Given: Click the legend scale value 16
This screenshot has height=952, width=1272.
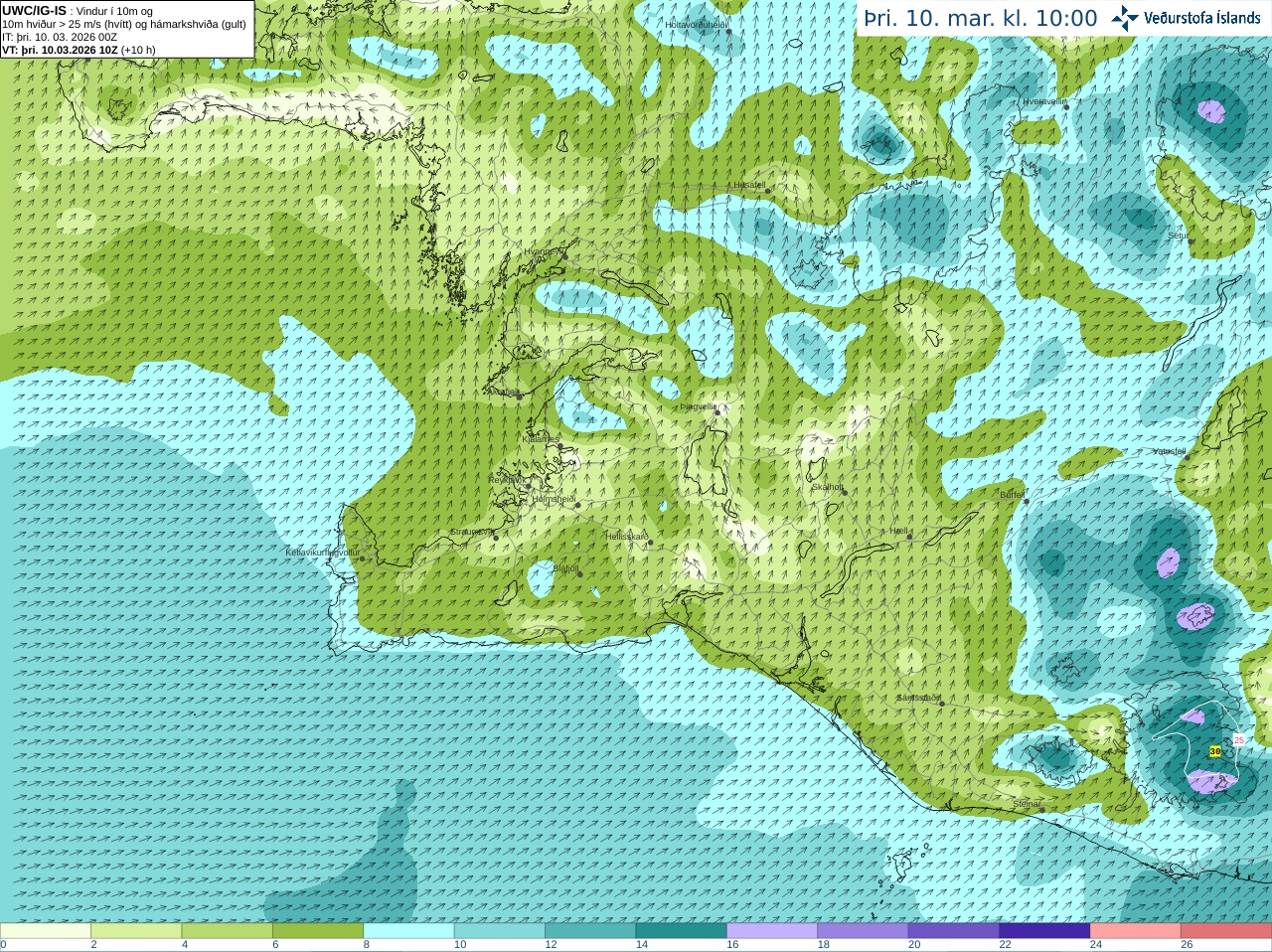Looking at the screenshot, I should pyautogui.click(x=732, y=945).
